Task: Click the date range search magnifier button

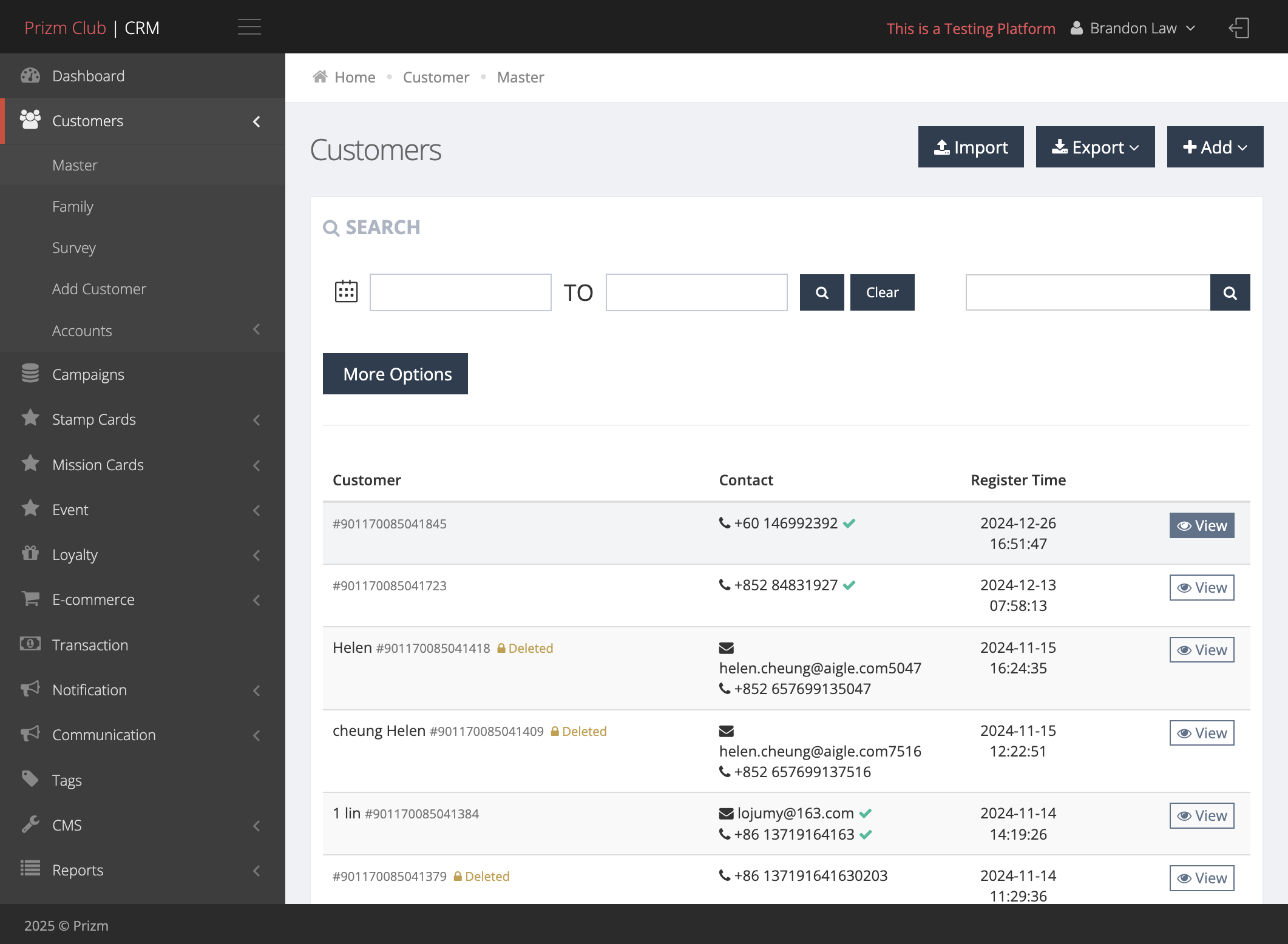Action: pos(822,292)
